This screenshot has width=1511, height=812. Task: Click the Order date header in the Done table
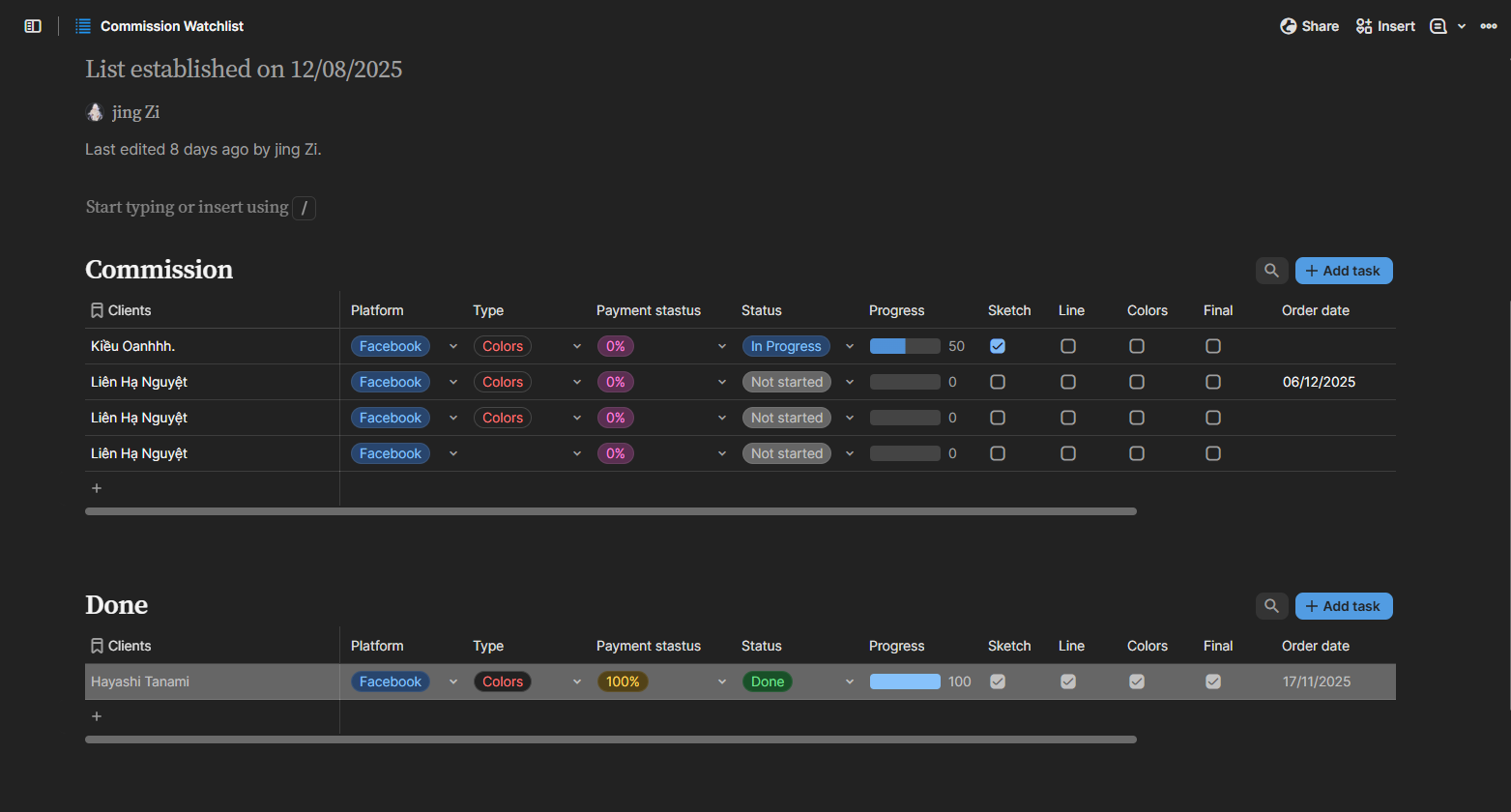[1316, 646]
